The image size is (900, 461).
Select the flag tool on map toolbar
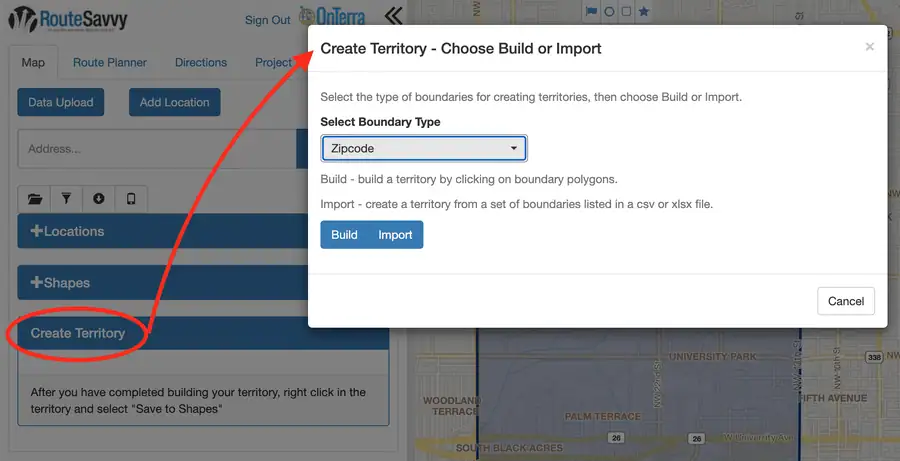[591, 11]
